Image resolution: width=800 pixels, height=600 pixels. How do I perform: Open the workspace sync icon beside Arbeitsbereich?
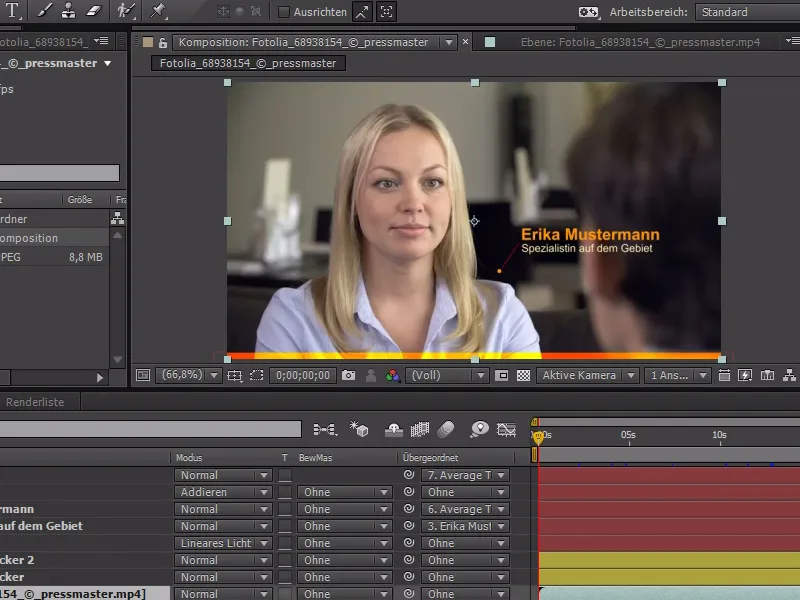[x=588, y=12]
